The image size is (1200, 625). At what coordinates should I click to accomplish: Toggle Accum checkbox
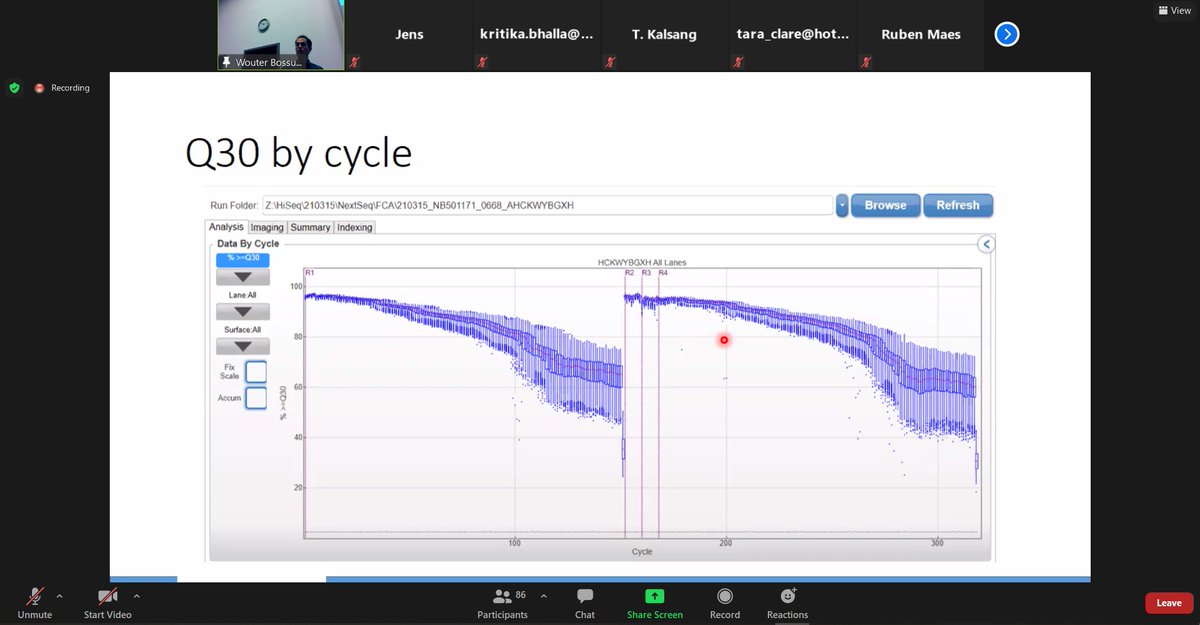(256, 398)
